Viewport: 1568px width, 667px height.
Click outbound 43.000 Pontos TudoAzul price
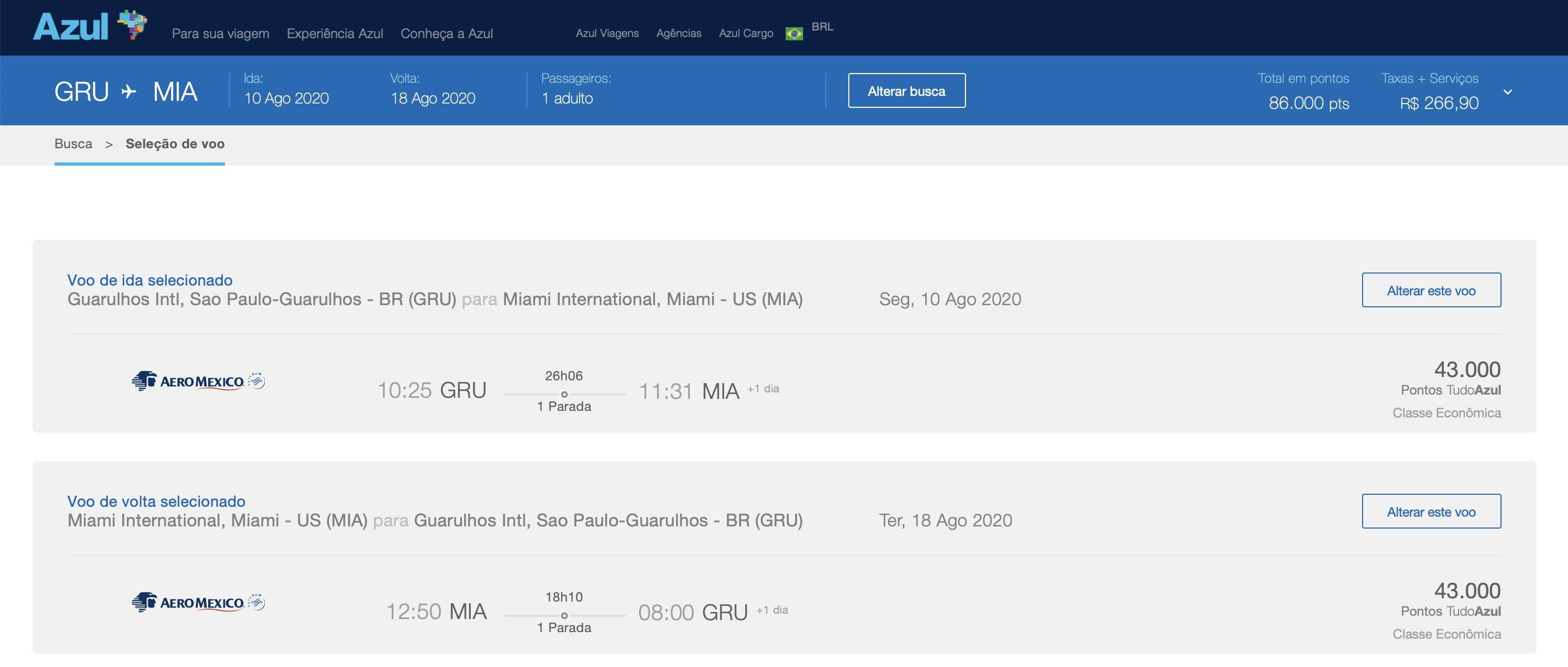coord(1451,378)
